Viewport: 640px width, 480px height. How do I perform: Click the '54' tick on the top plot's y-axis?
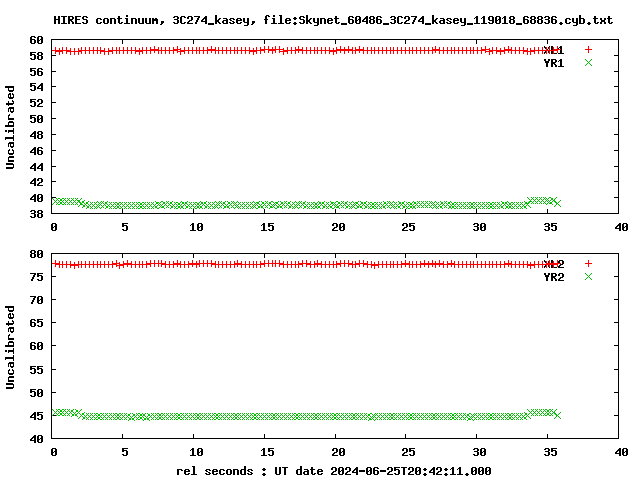pos(36,87)
